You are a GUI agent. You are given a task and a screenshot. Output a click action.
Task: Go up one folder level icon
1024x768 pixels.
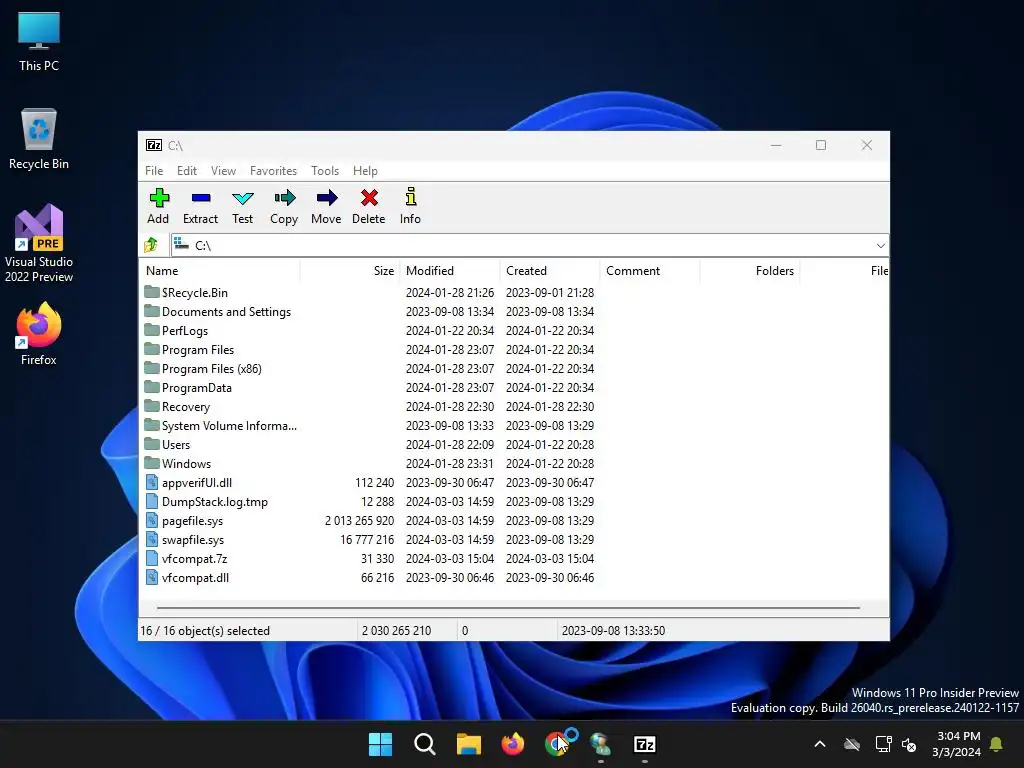pos(151,245)
